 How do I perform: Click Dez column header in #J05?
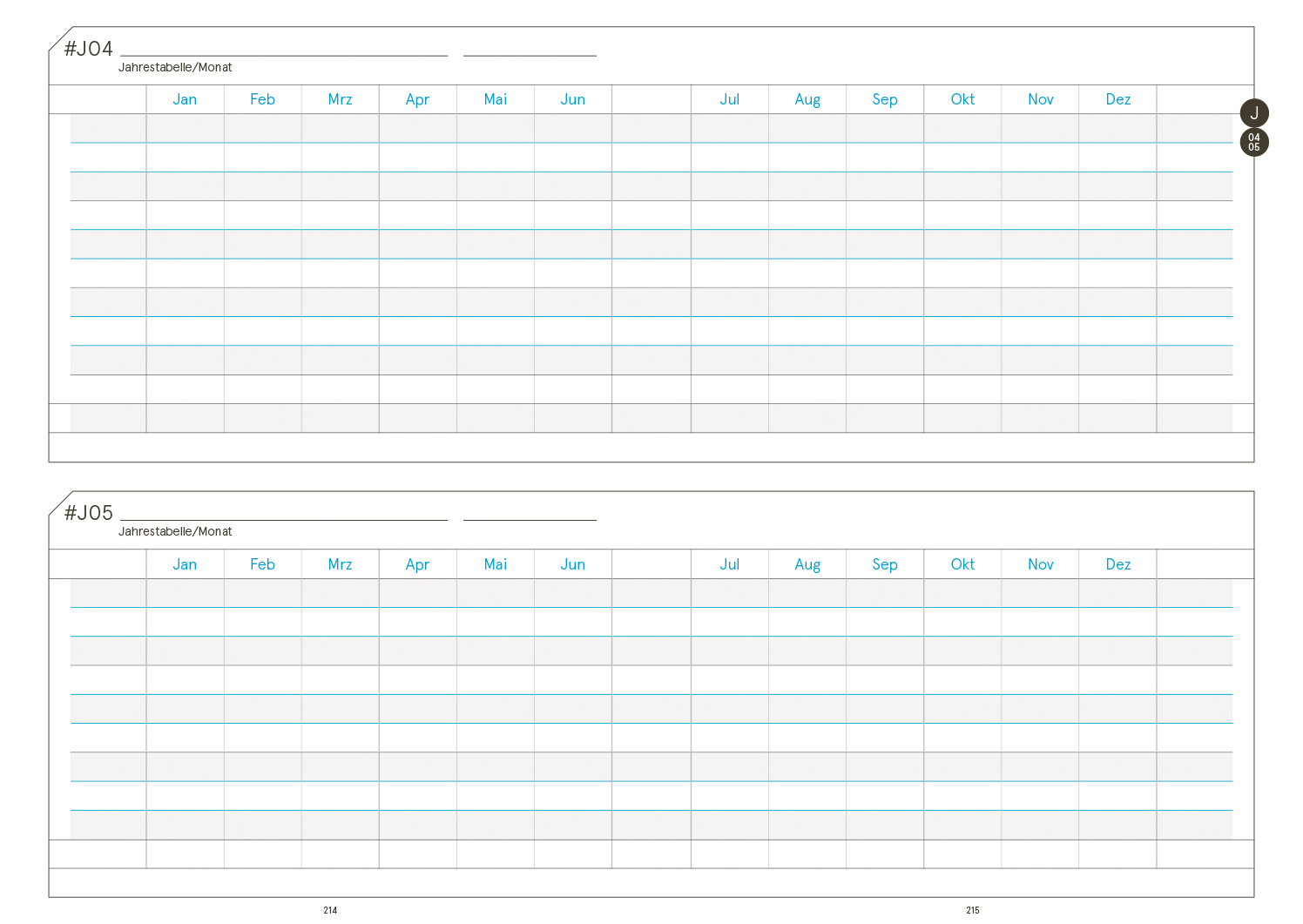pyautogui.click(x=1118, y=564)
